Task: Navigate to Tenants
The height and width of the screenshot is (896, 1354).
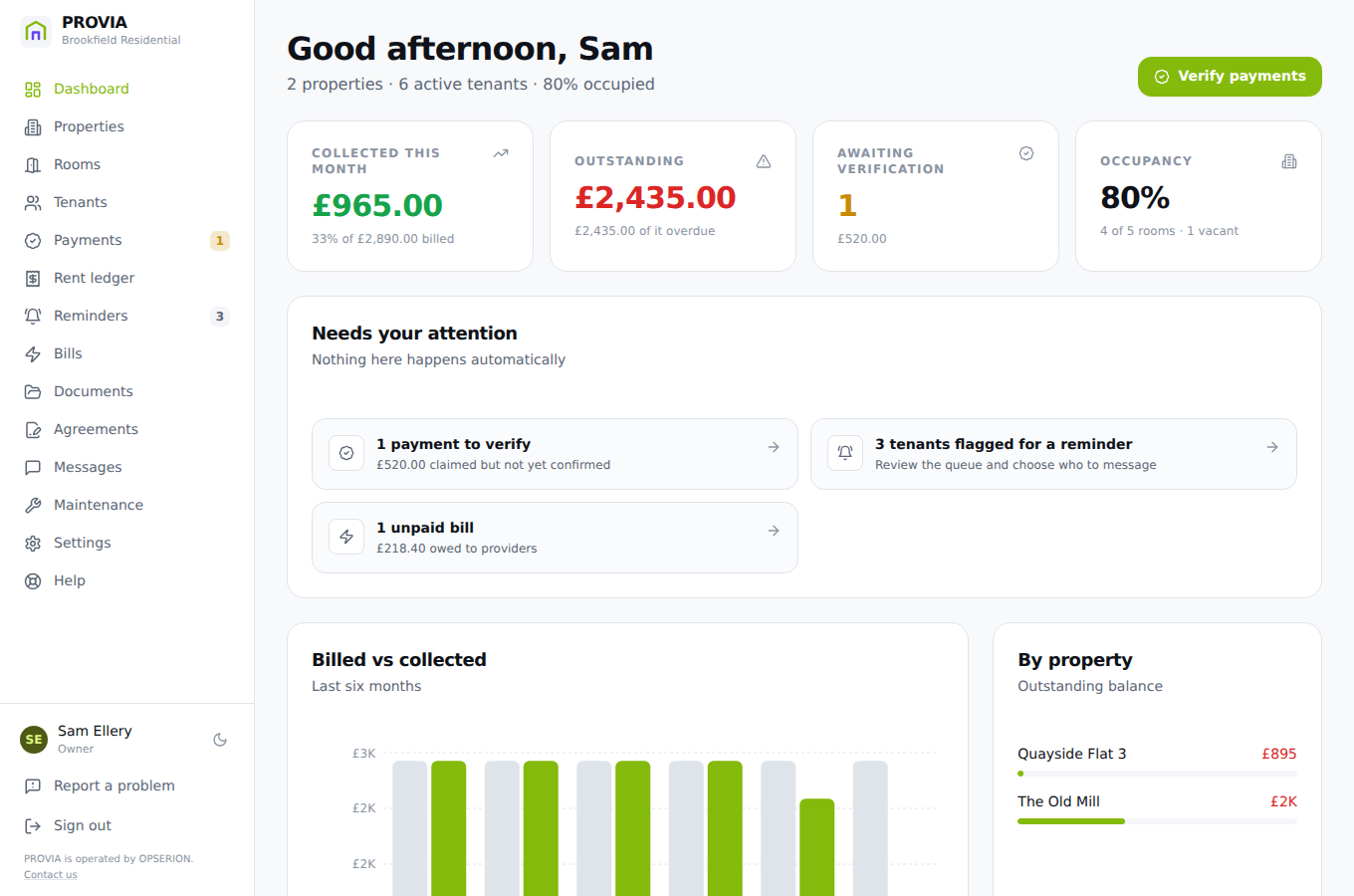Action: coord(127,203)
